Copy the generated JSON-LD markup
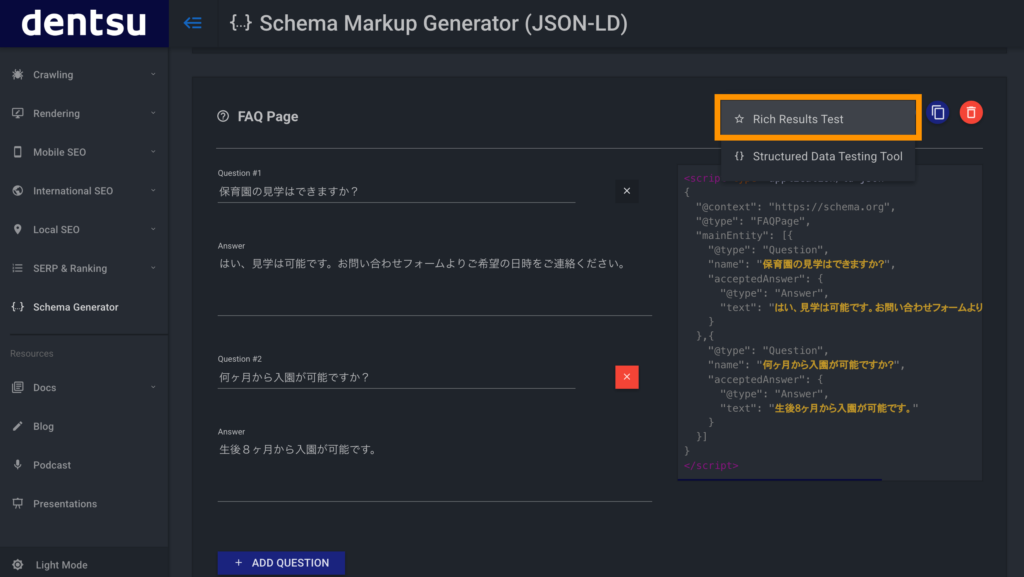 (938, 112)
